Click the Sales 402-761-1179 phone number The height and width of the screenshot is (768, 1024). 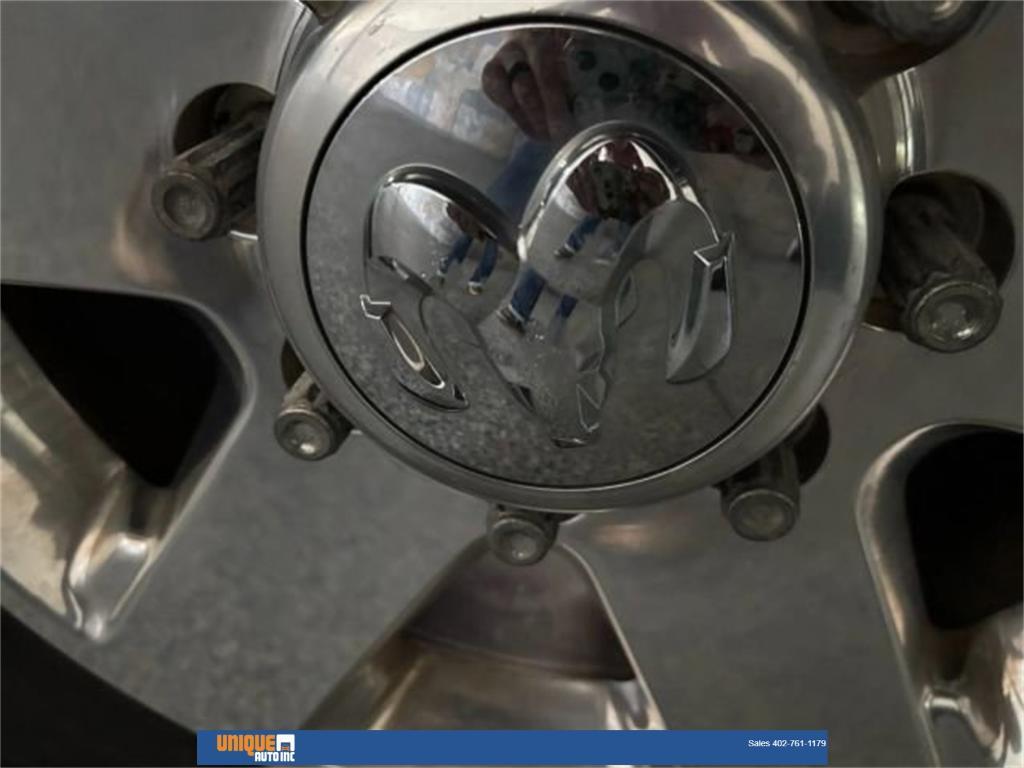(786, 743)
